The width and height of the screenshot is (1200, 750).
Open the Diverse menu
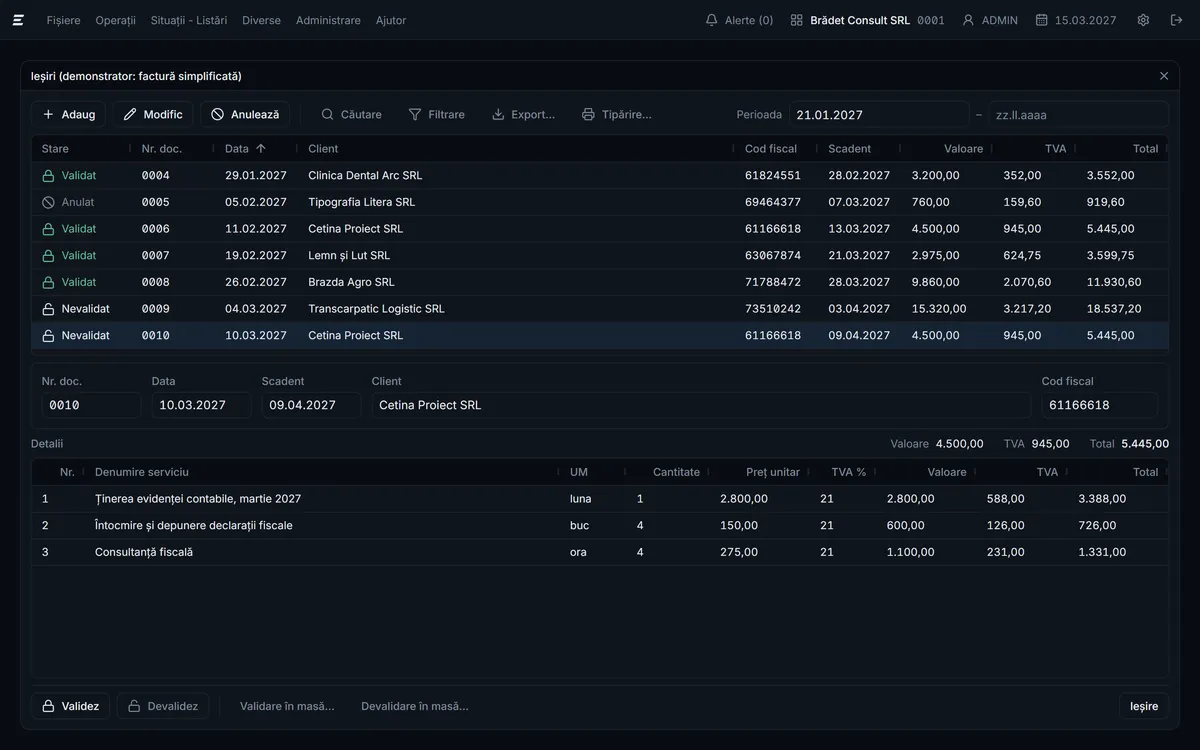click(x=261, y=20)
